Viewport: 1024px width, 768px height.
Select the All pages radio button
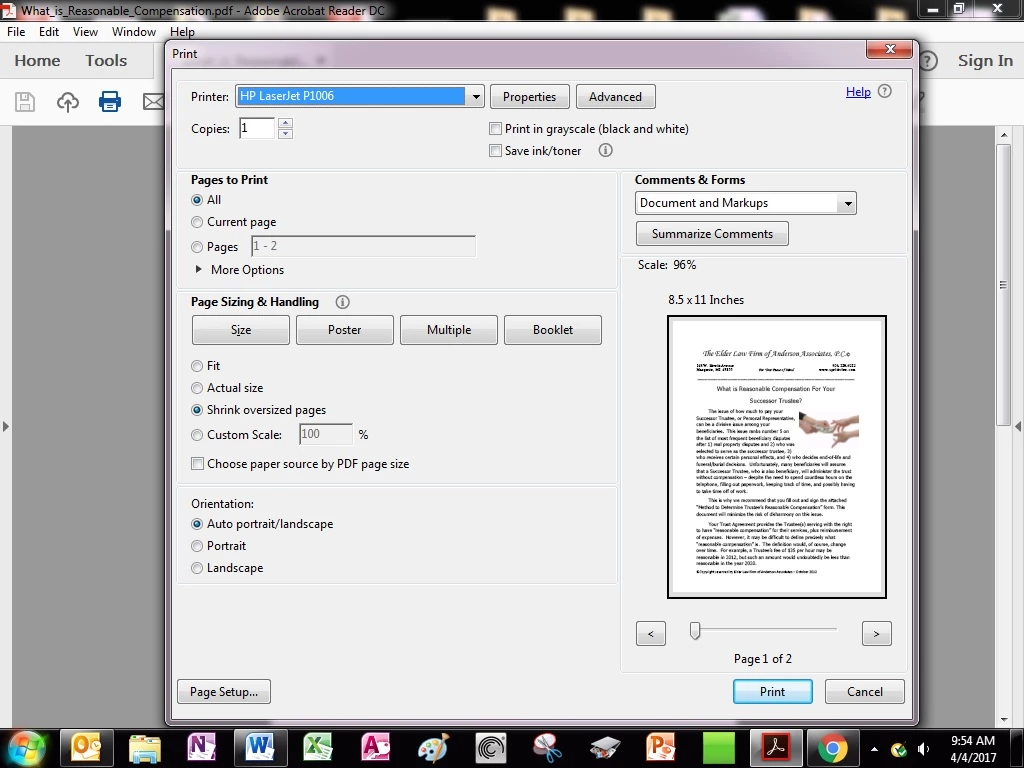click(x=197, y=200)
